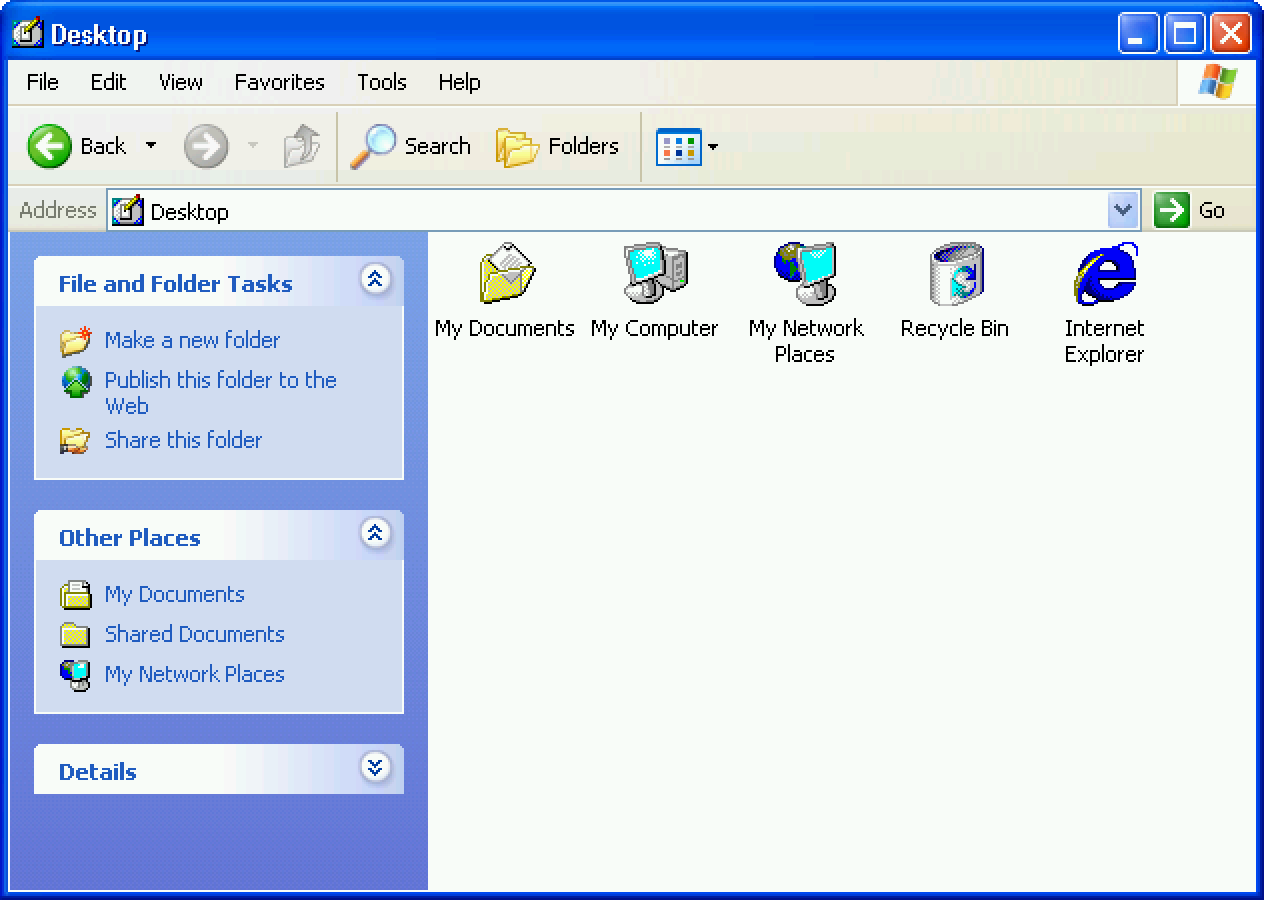Click the Make a new folder link
The image size is (1264, 900).
pyautogui.click(x=192, y=340)
